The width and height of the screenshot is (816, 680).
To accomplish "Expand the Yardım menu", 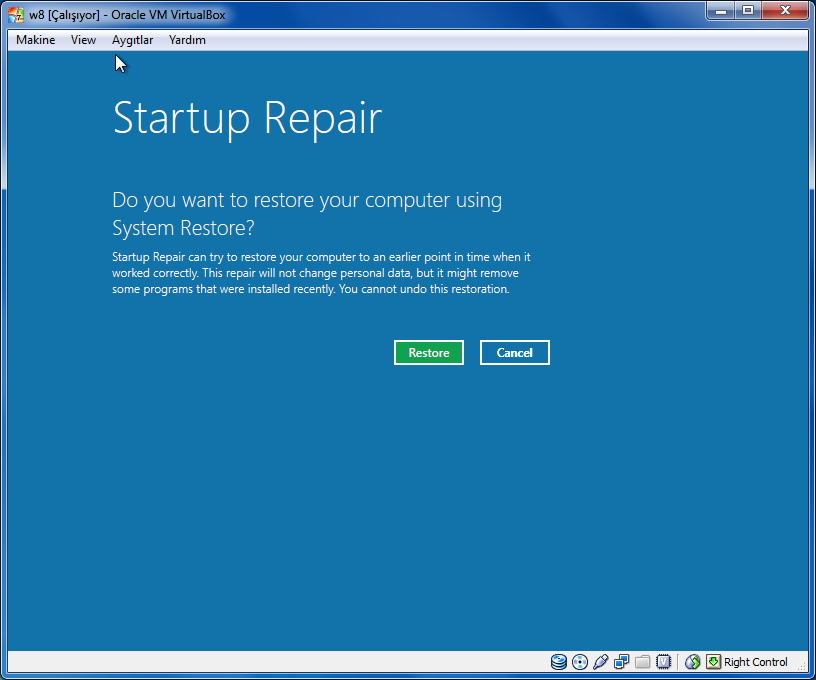I will pos(187,40).
